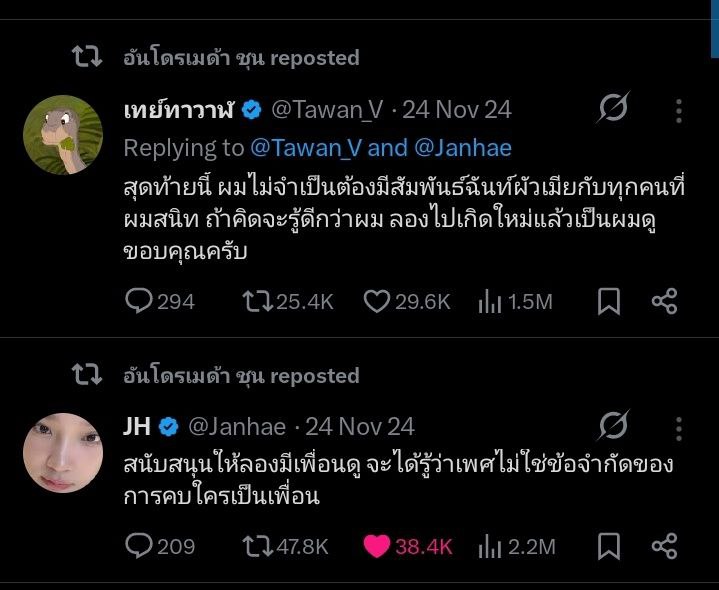Open JH's profile picture

(x=62, y=452)
